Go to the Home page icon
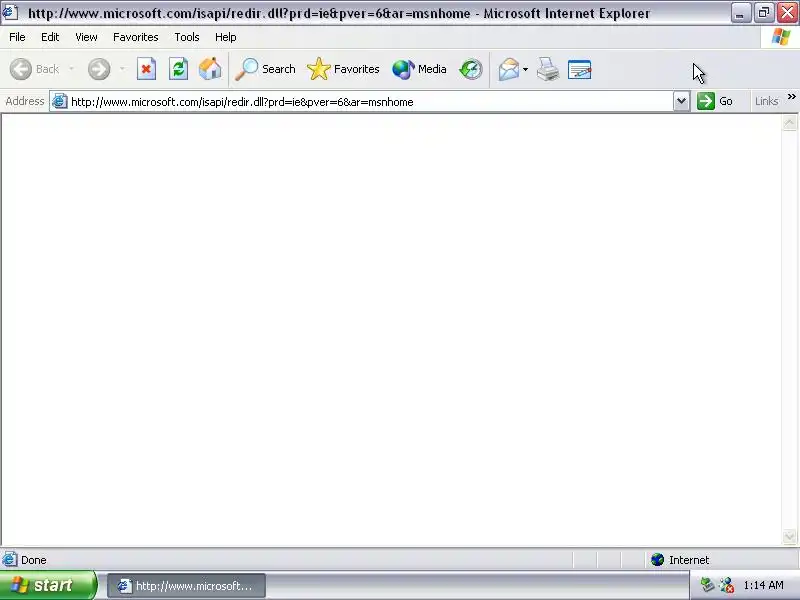Viewport: 800px width, 600px height. point(210,69)
